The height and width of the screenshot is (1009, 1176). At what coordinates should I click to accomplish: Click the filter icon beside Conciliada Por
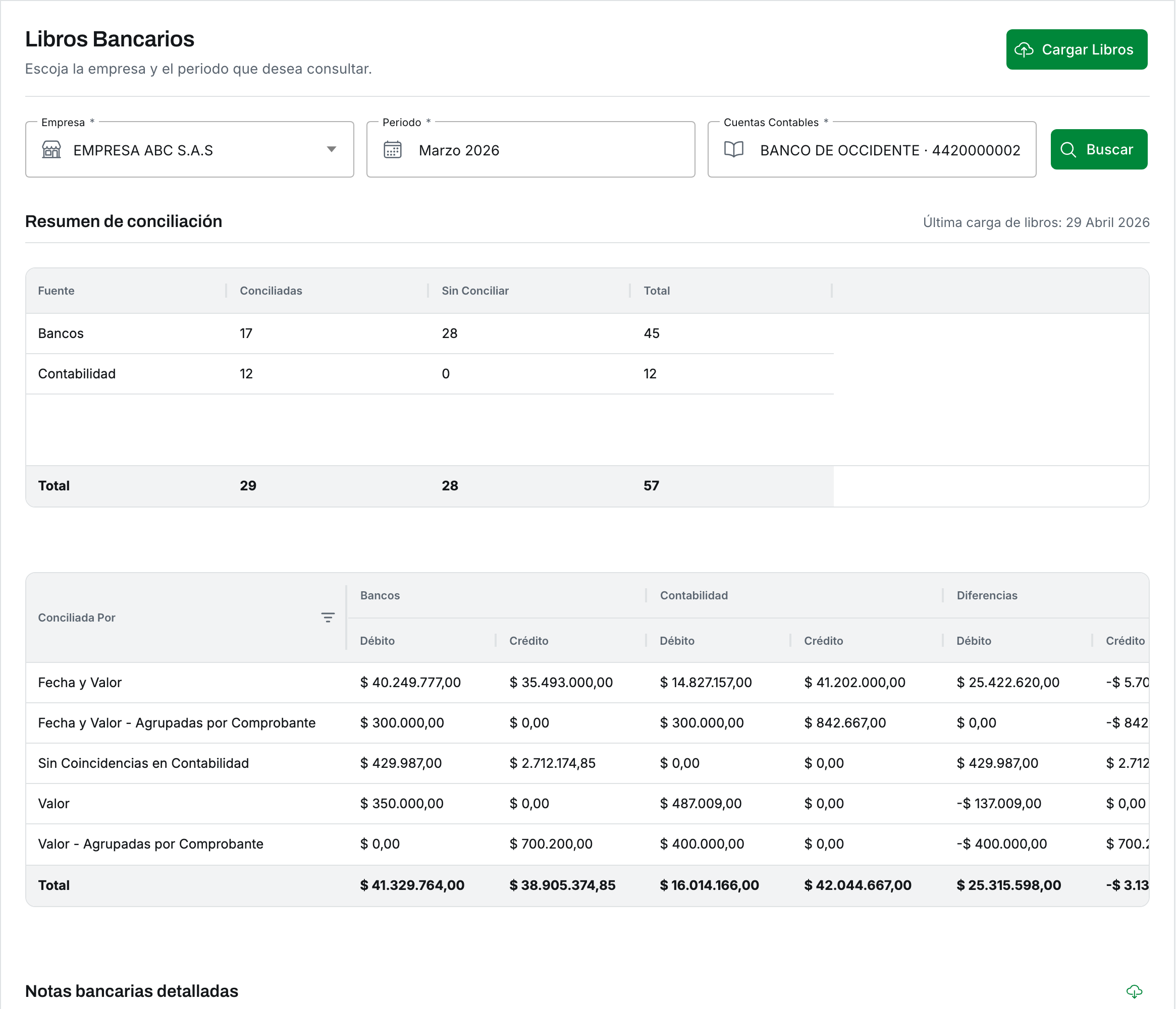(x=328, y=618)
